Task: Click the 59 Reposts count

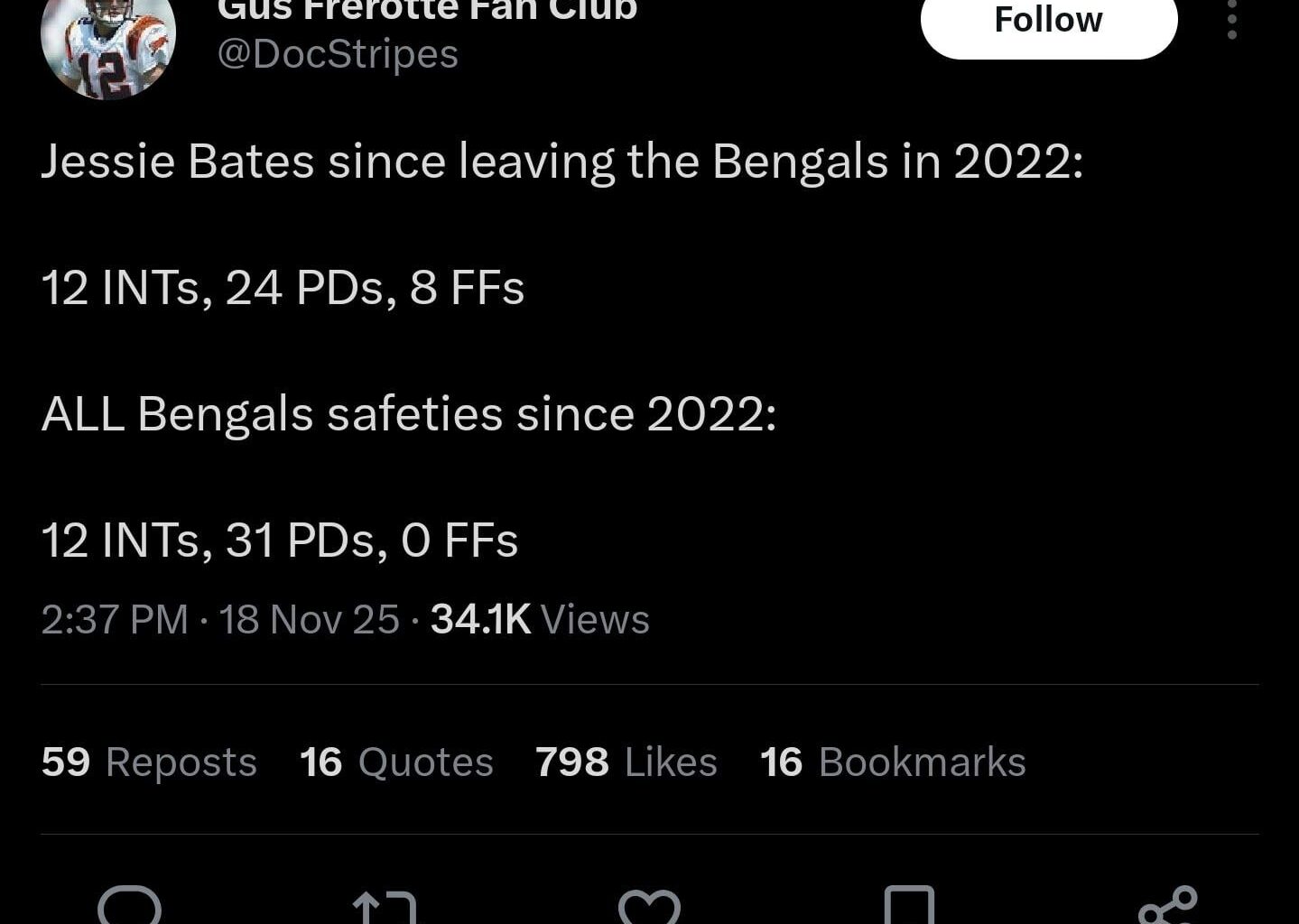Action: coord(148,762)
